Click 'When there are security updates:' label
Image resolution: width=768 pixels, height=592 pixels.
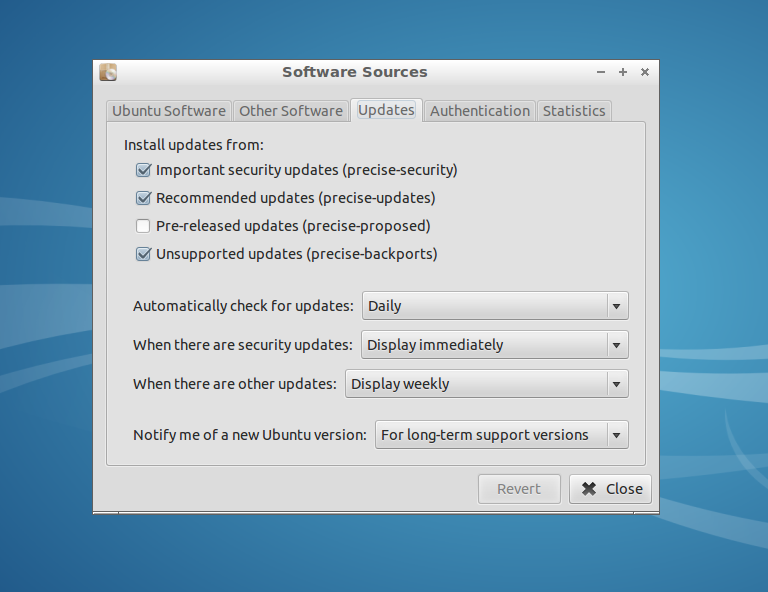point(243,345)
